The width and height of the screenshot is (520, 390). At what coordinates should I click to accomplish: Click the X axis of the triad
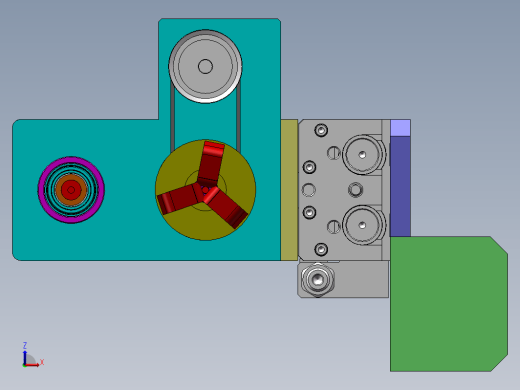[x=33, y=365]
